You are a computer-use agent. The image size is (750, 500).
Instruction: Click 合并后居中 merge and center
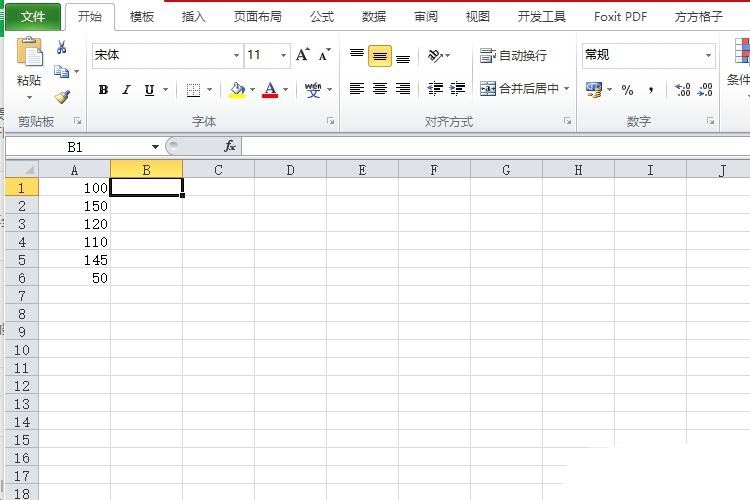pyautogui.click(x=519, y=89)
